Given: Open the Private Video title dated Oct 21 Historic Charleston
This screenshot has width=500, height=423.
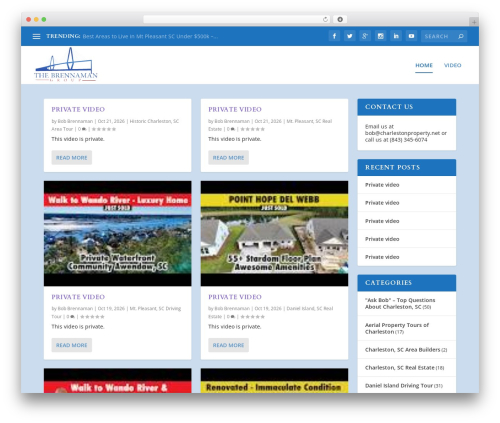Looking at the screenshot, I should (x=78, y=109).
